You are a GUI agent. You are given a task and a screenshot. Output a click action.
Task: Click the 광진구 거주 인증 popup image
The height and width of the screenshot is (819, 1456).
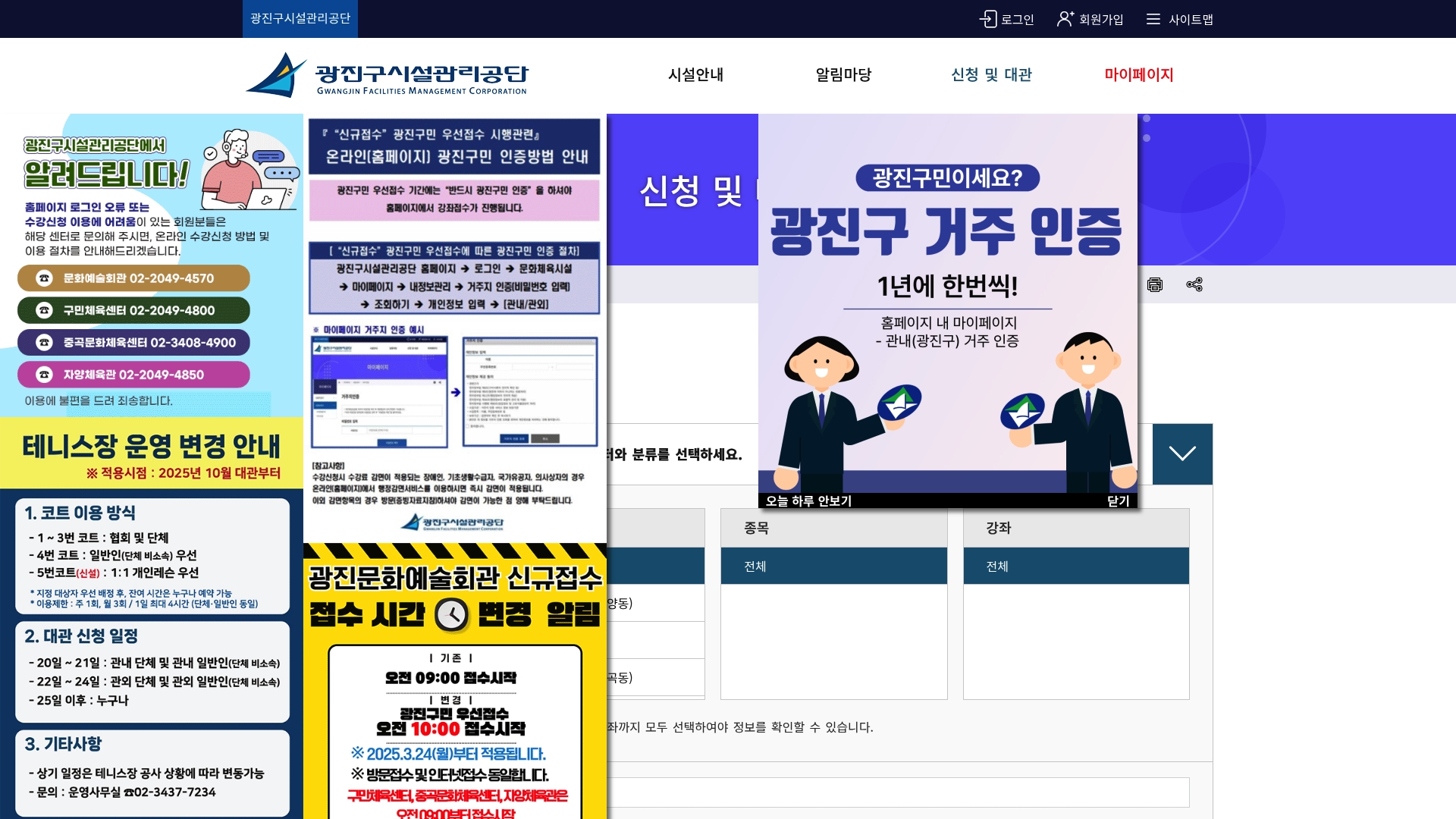(948, 303)
